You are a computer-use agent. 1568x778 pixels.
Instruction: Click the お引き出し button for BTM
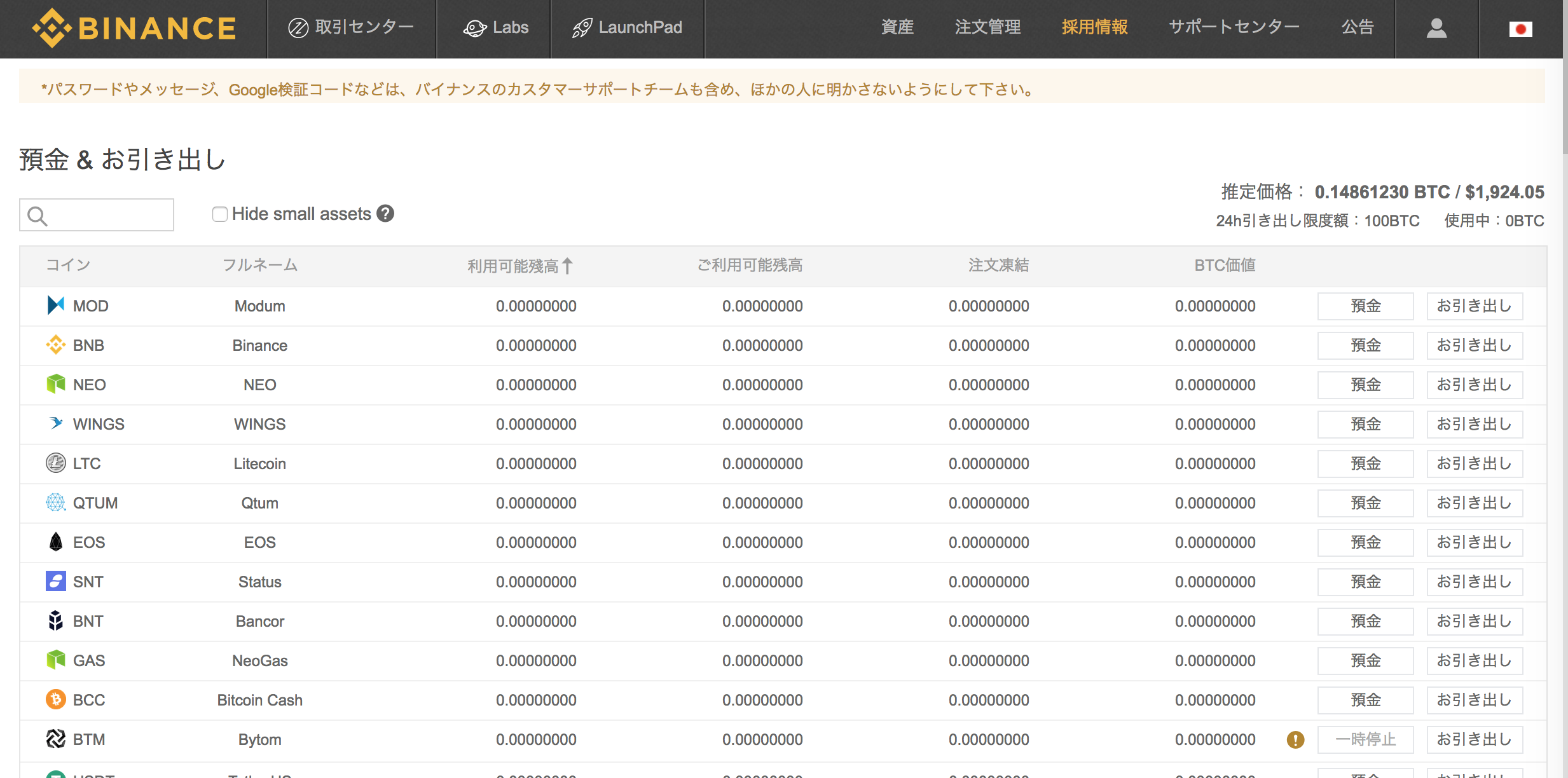[1475, 740]
